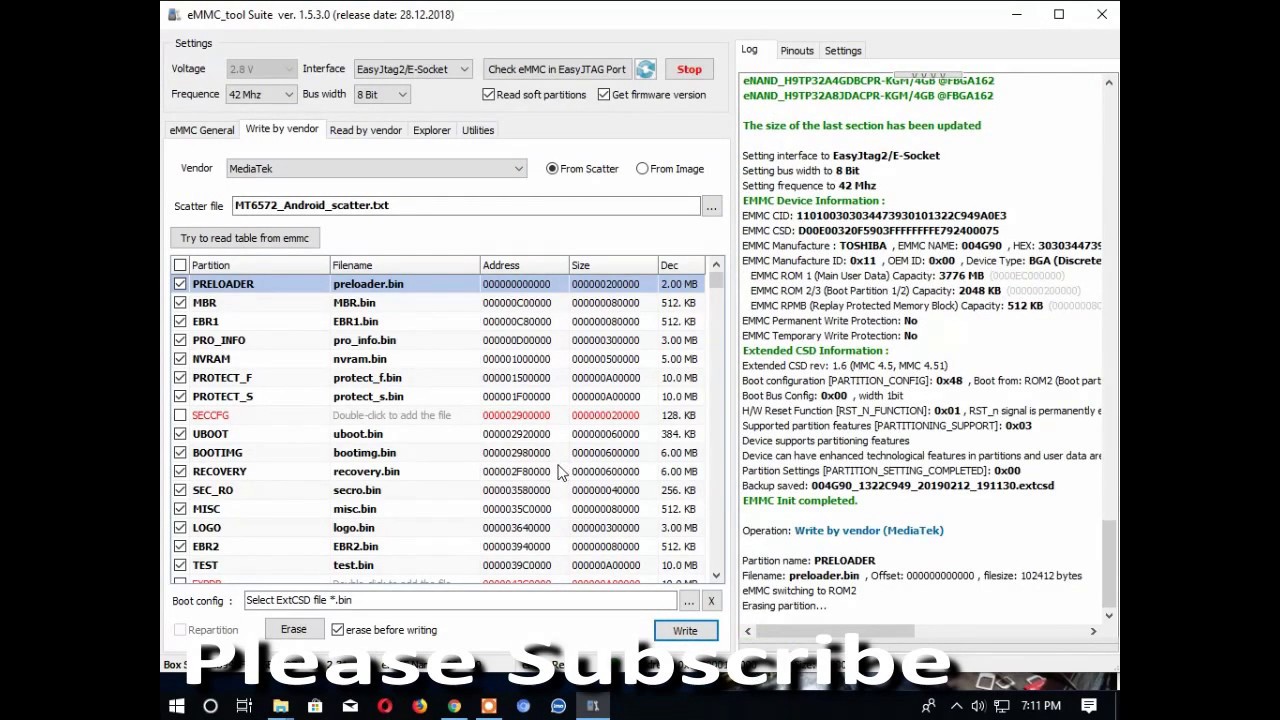Image resolution: width=1280 pixels, height=720 pixels.
Task: Open the Explorer tab
Action: tap(432, 130)
